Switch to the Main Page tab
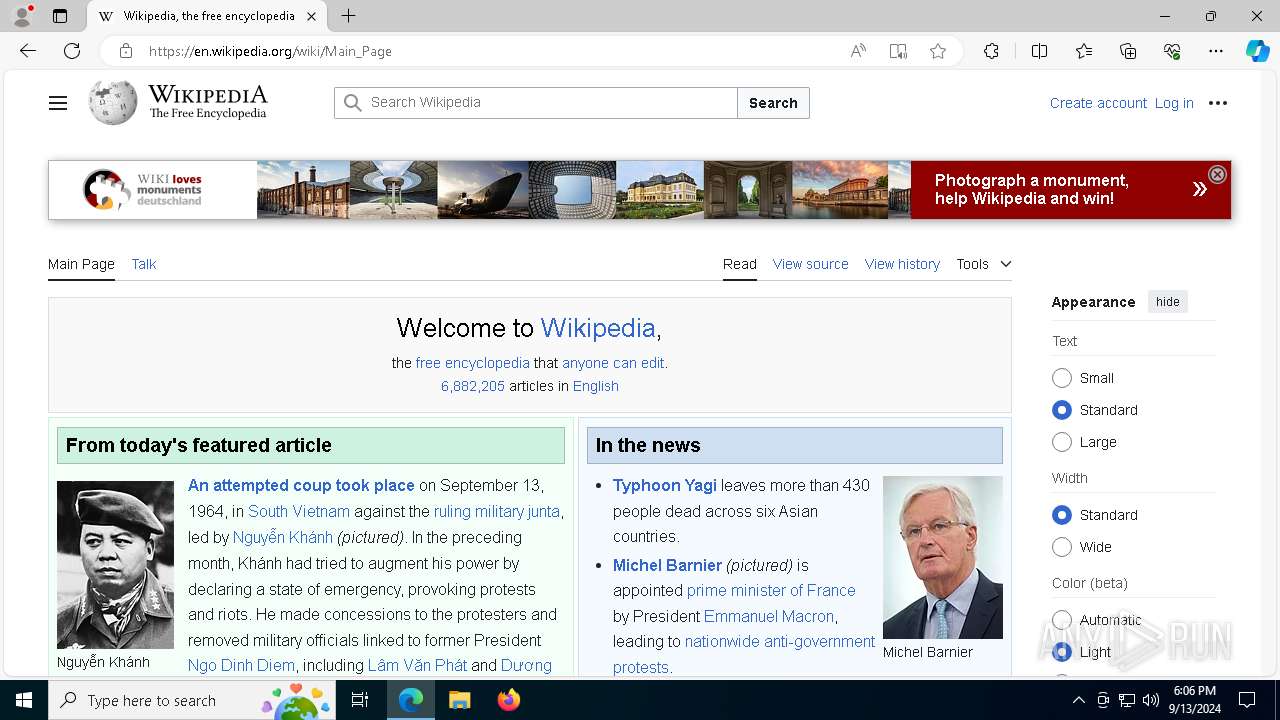Image resolution: width=1280 pixels, height=720 pixels. point(81,264)
